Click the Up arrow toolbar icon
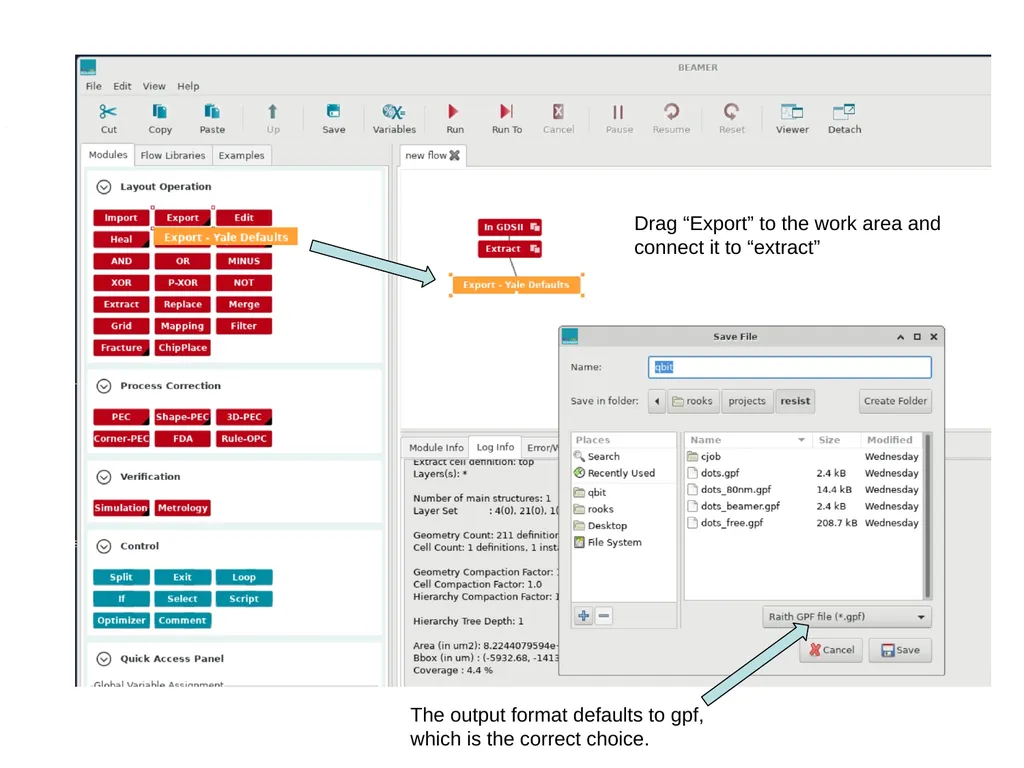The width and height of the screenshot is (1024, 768). pyautogui.click(x=273, y=112)
